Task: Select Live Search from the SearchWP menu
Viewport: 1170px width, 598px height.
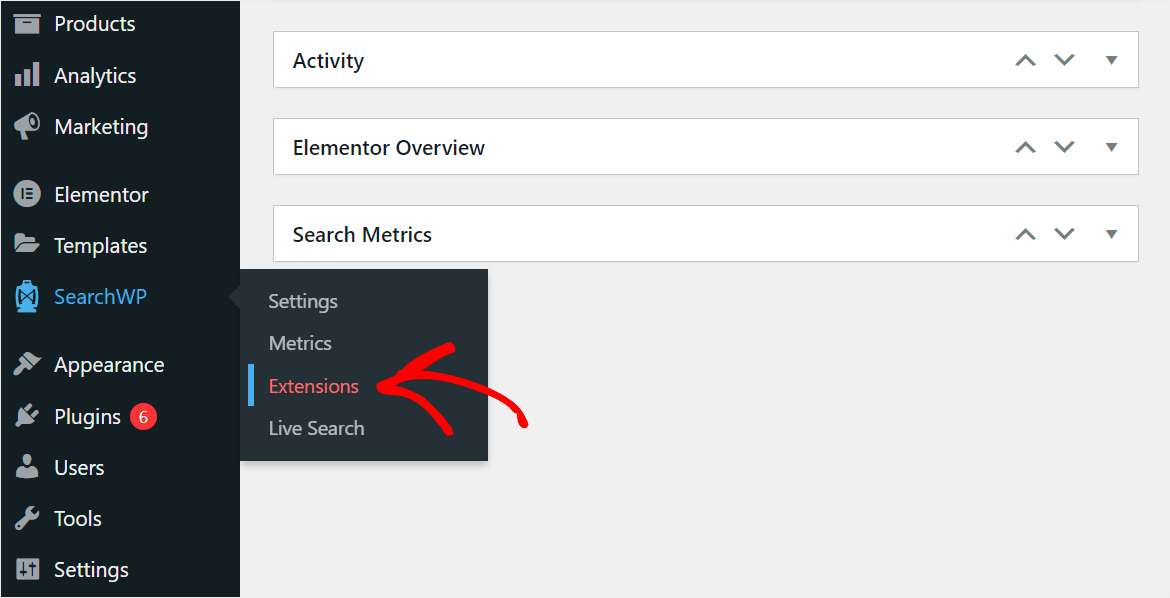Action: [316, 427]
